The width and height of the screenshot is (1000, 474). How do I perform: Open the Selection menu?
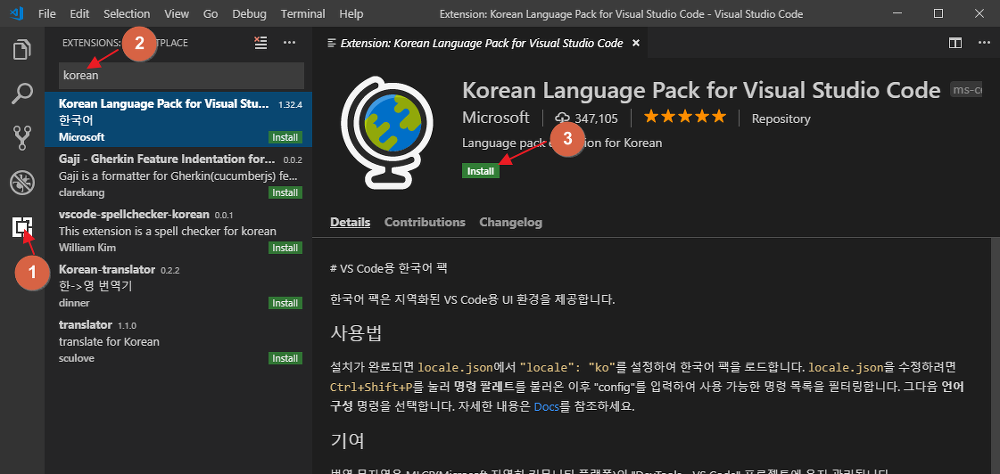coord(126,13)
